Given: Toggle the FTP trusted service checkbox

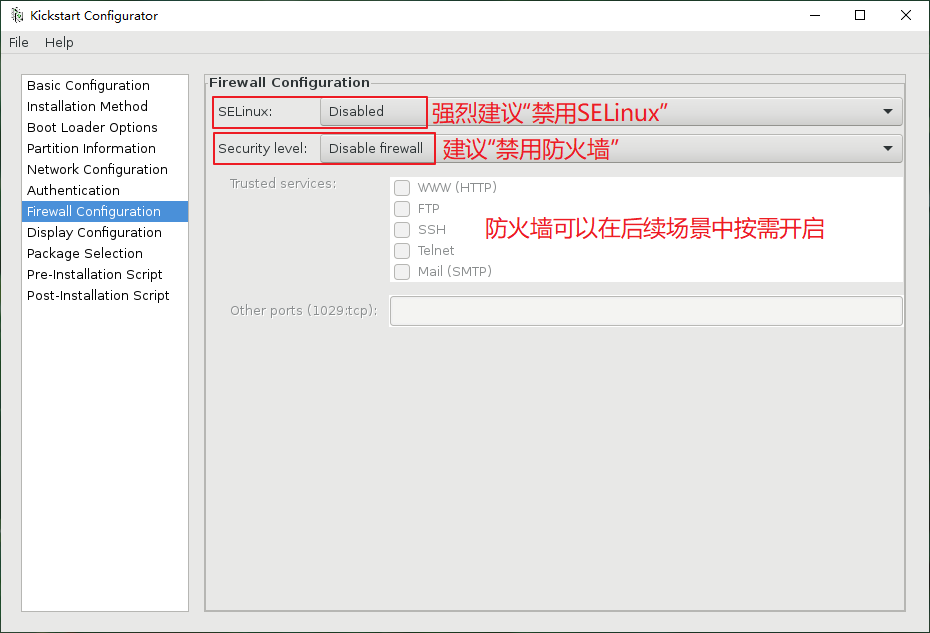Looking at the screenshot, I should [402, 209].
